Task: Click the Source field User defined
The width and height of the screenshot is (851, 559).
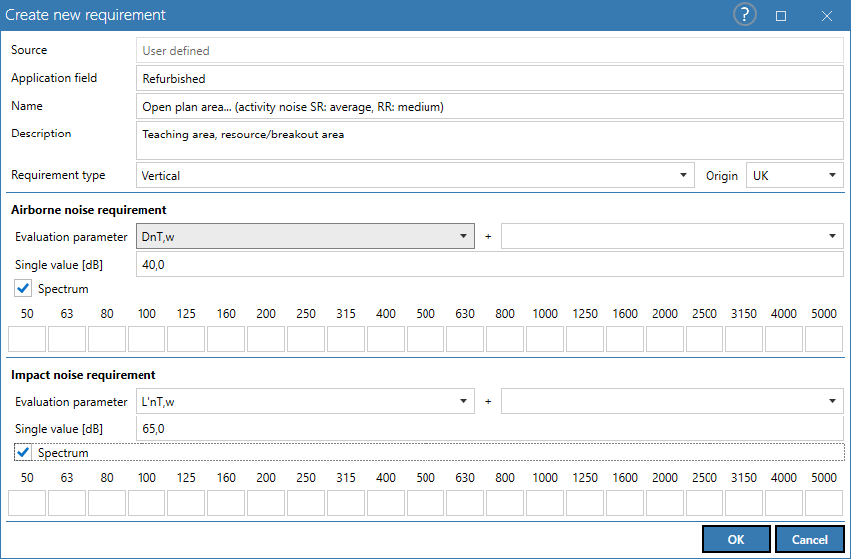Action: coord(490,50)
